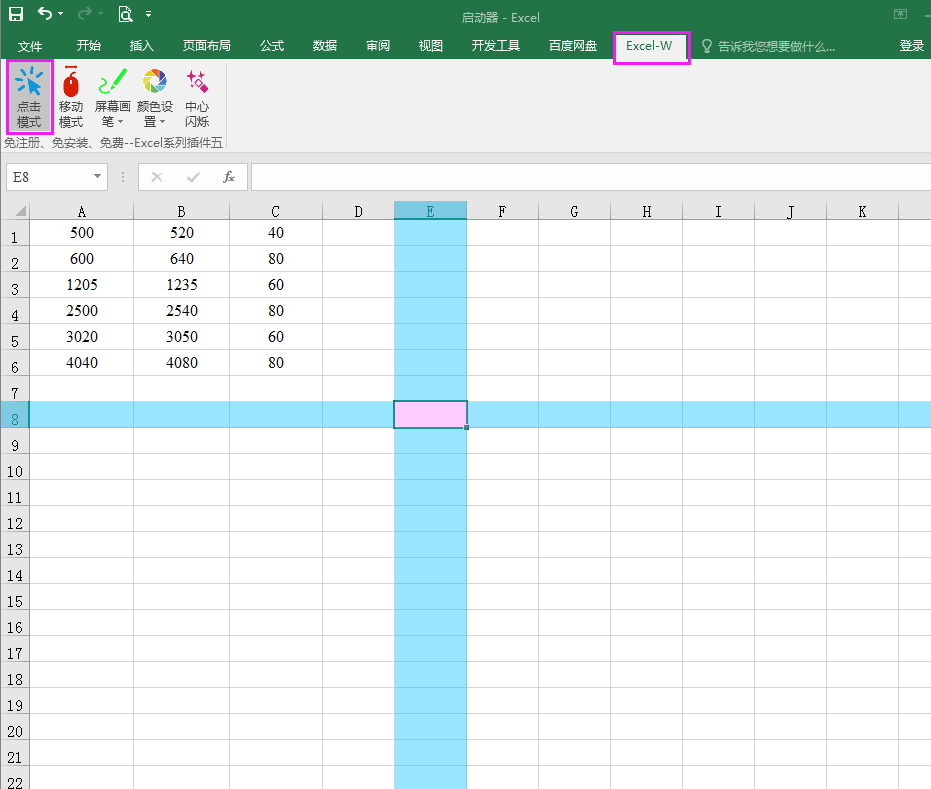Open the 屏幕画笔 screen pen tool

tap(112, 97)
